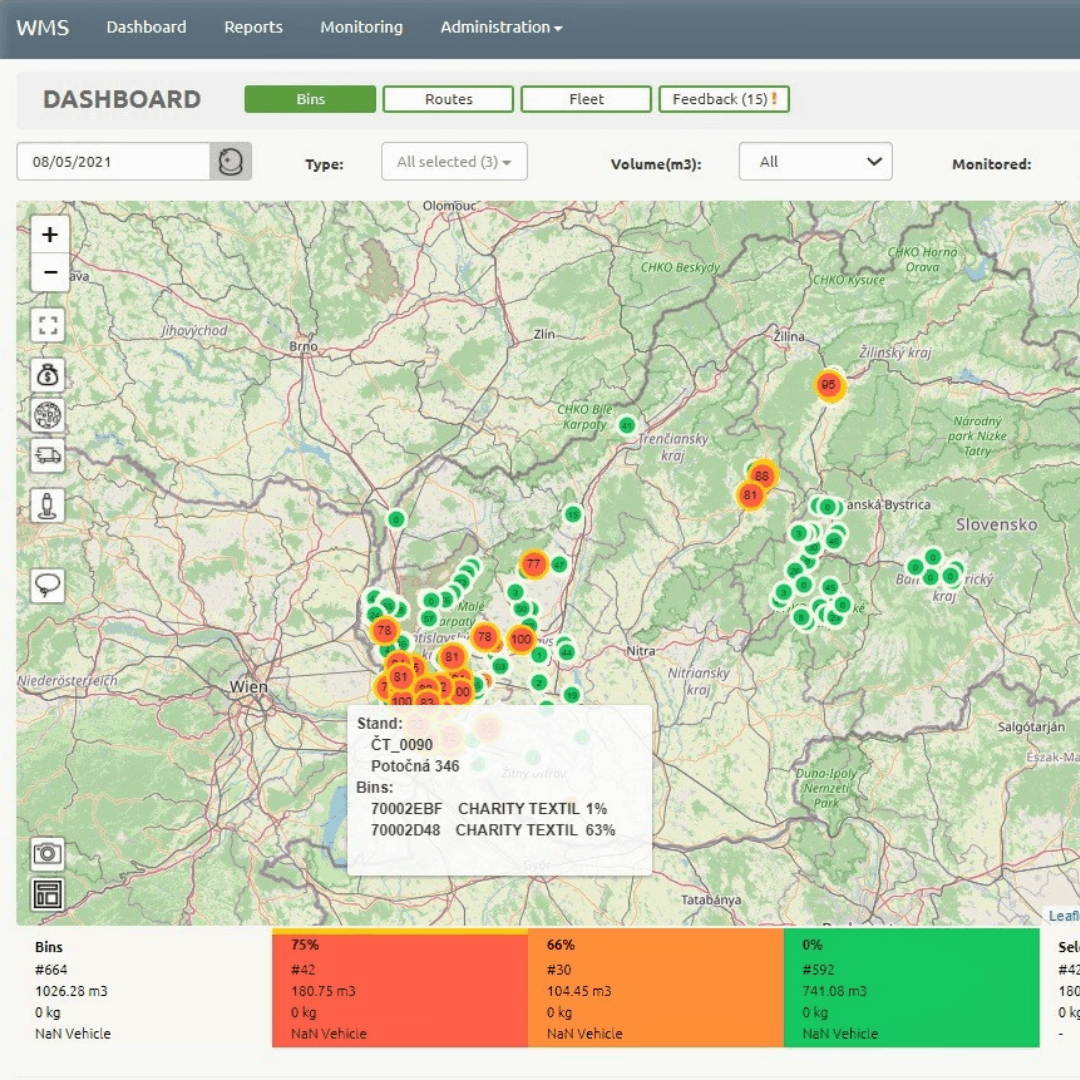Viewport: 1080px width, 1080px height.
Task: Open the Reports menu item
Action: [253, 27]
